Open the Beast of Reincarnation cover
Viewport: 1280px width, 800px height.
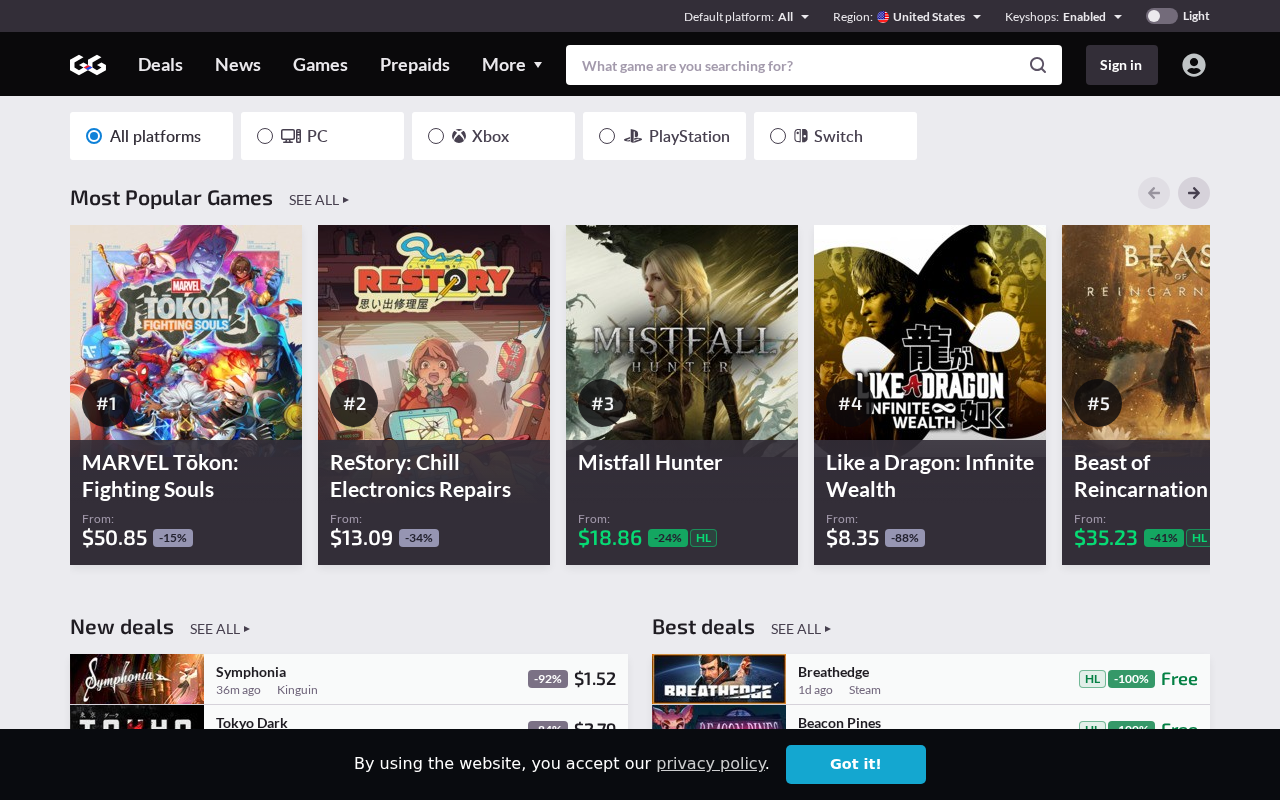coord(1136,332)
